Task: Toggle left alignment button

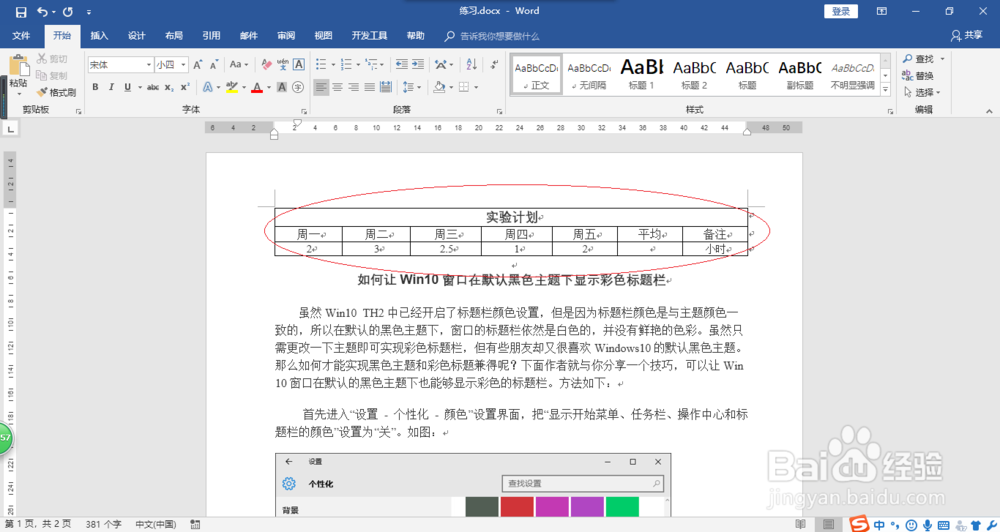Action: pos(321,87)
